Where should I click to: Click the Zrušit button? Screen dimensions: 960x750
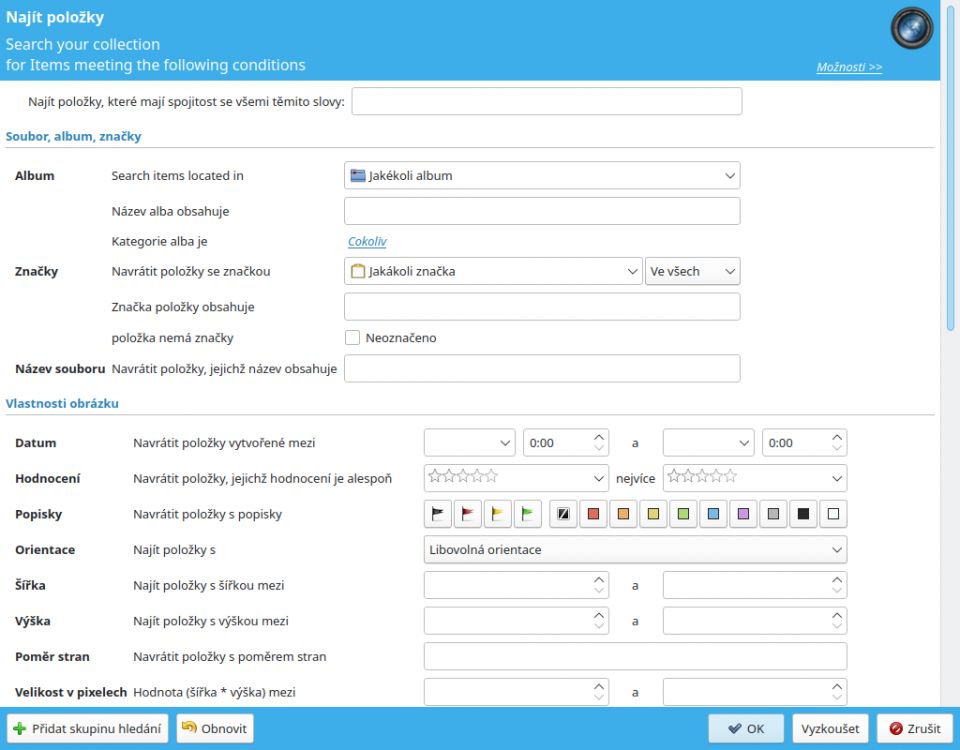(915, 729)
